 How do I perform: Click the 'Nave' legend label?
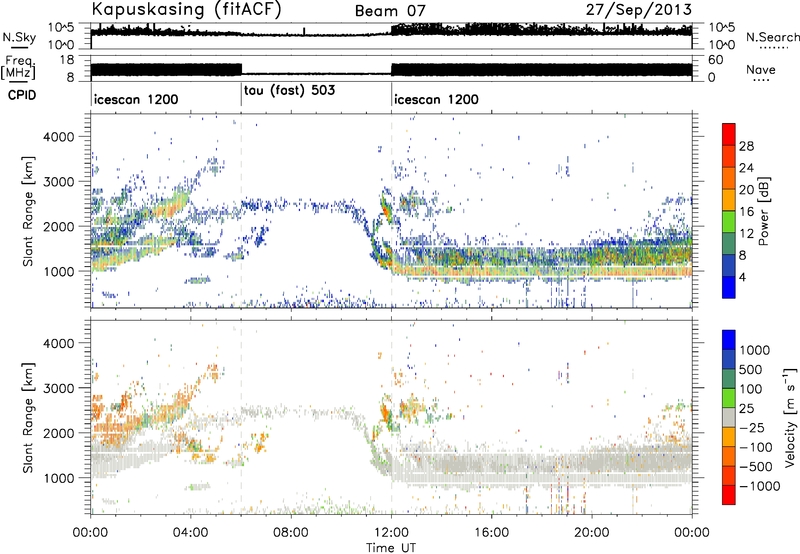[x=761, y=69]
